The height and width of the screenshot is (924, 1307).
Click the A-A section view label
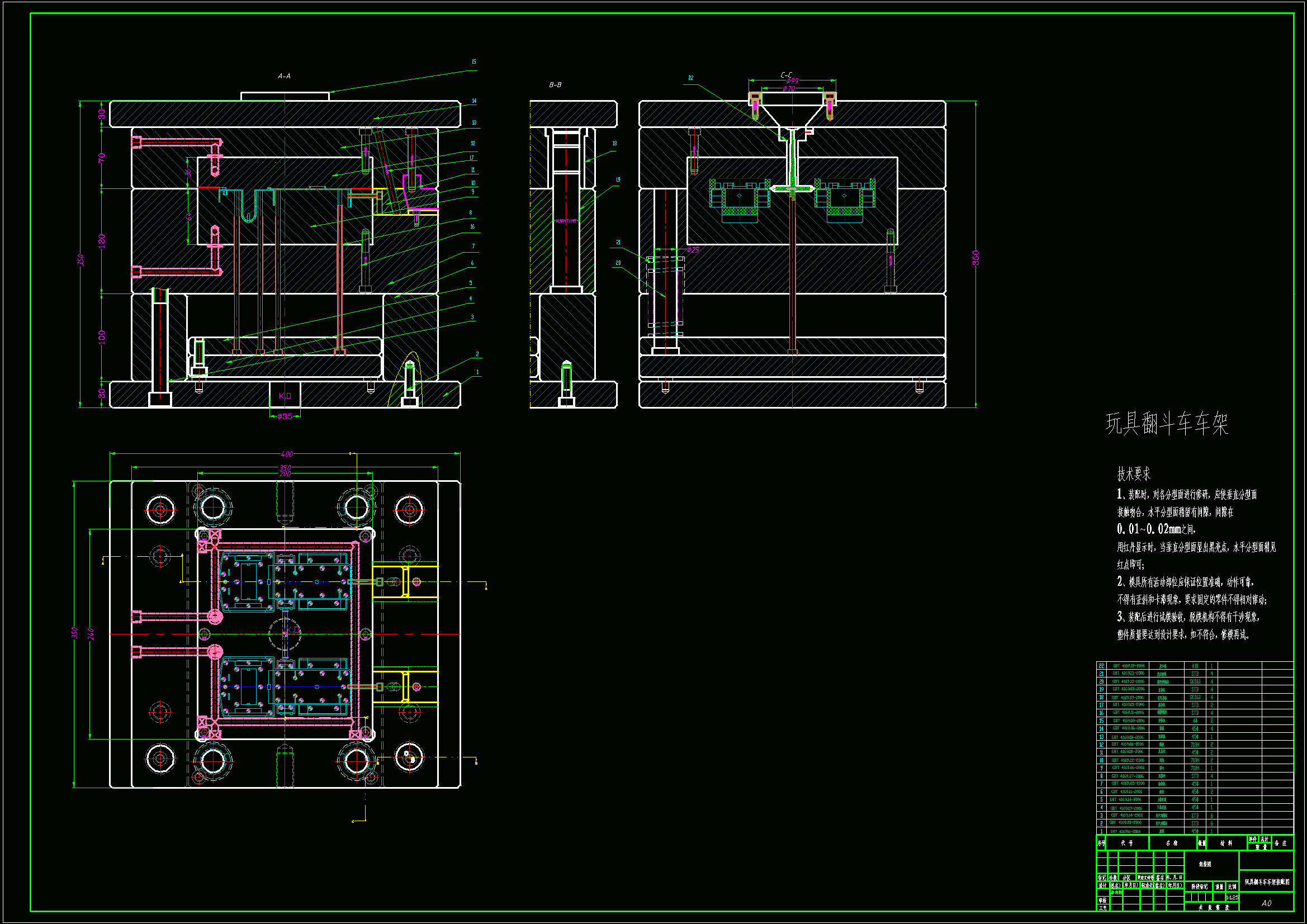pyautogui.click(x=284, y=75)
